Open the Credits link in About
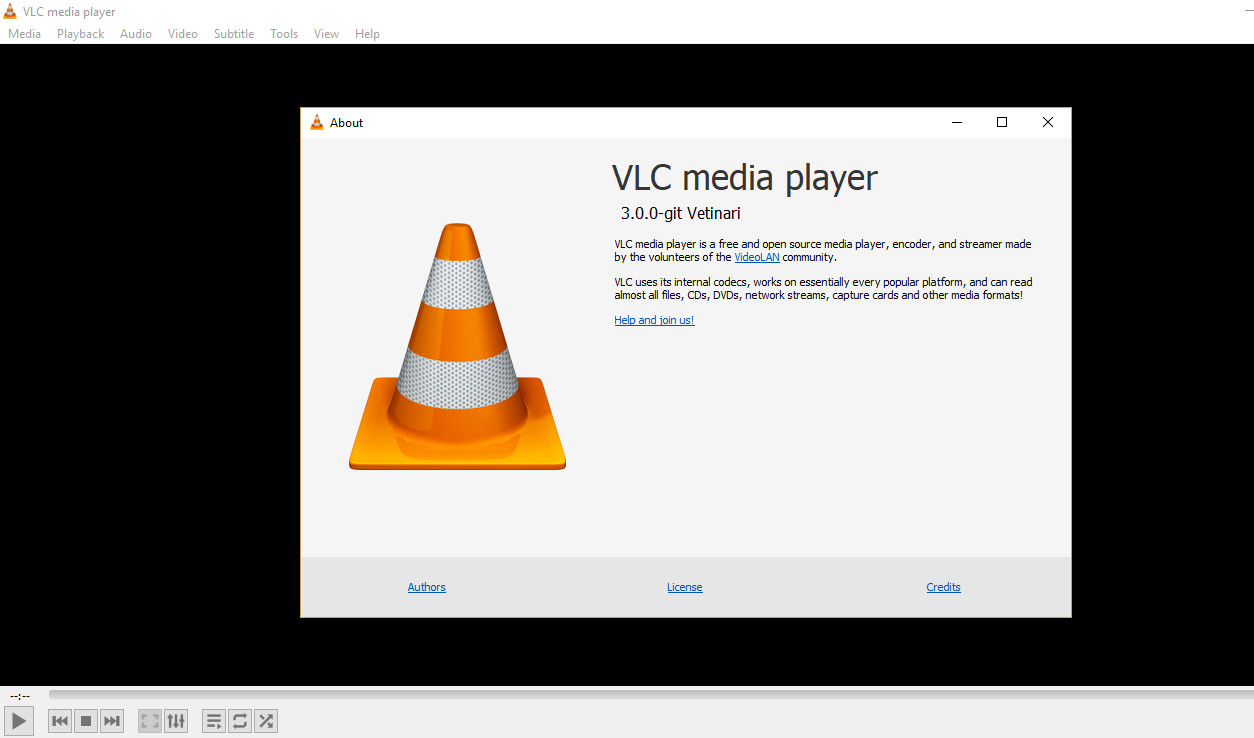 click(x=943, y=587)
